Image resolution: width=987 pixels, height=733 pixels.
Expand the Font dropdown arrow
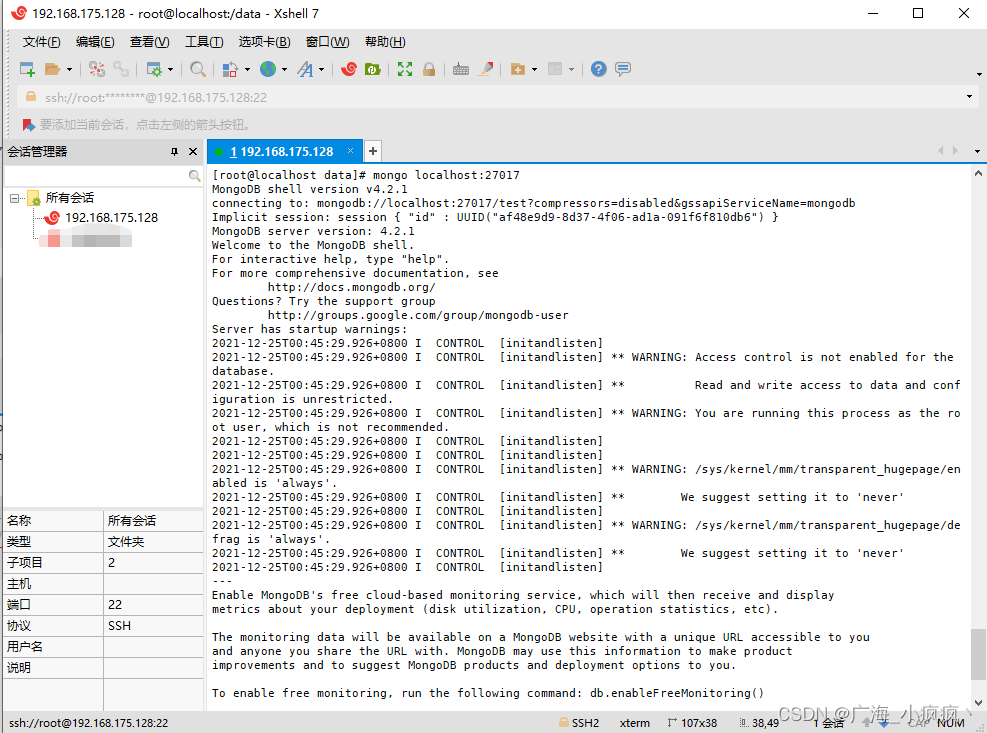click(x=322, y=69)
